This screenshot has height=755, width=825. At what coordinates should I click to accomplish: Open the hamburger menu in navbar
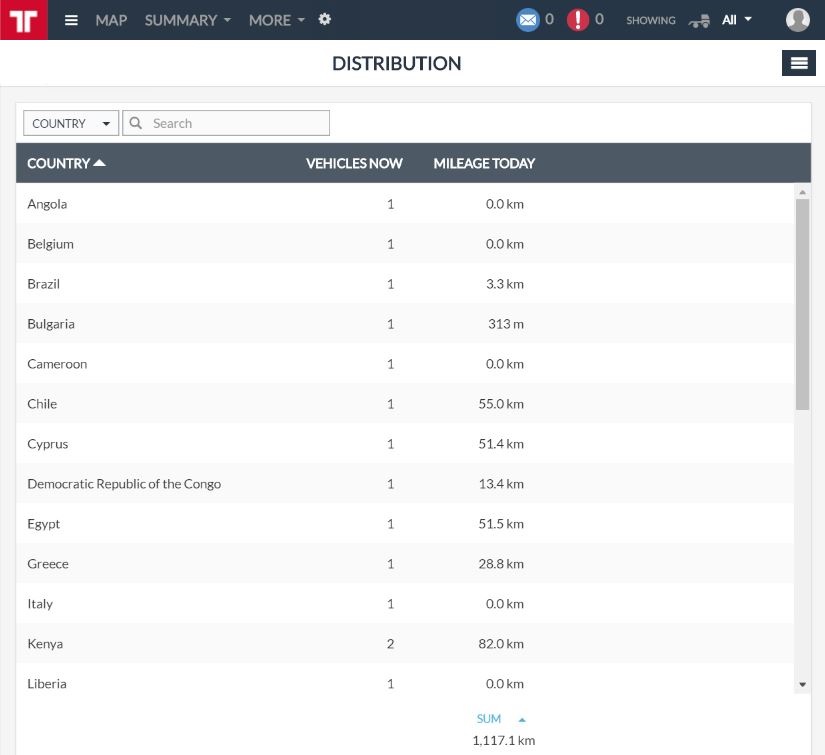click(71, 20)
